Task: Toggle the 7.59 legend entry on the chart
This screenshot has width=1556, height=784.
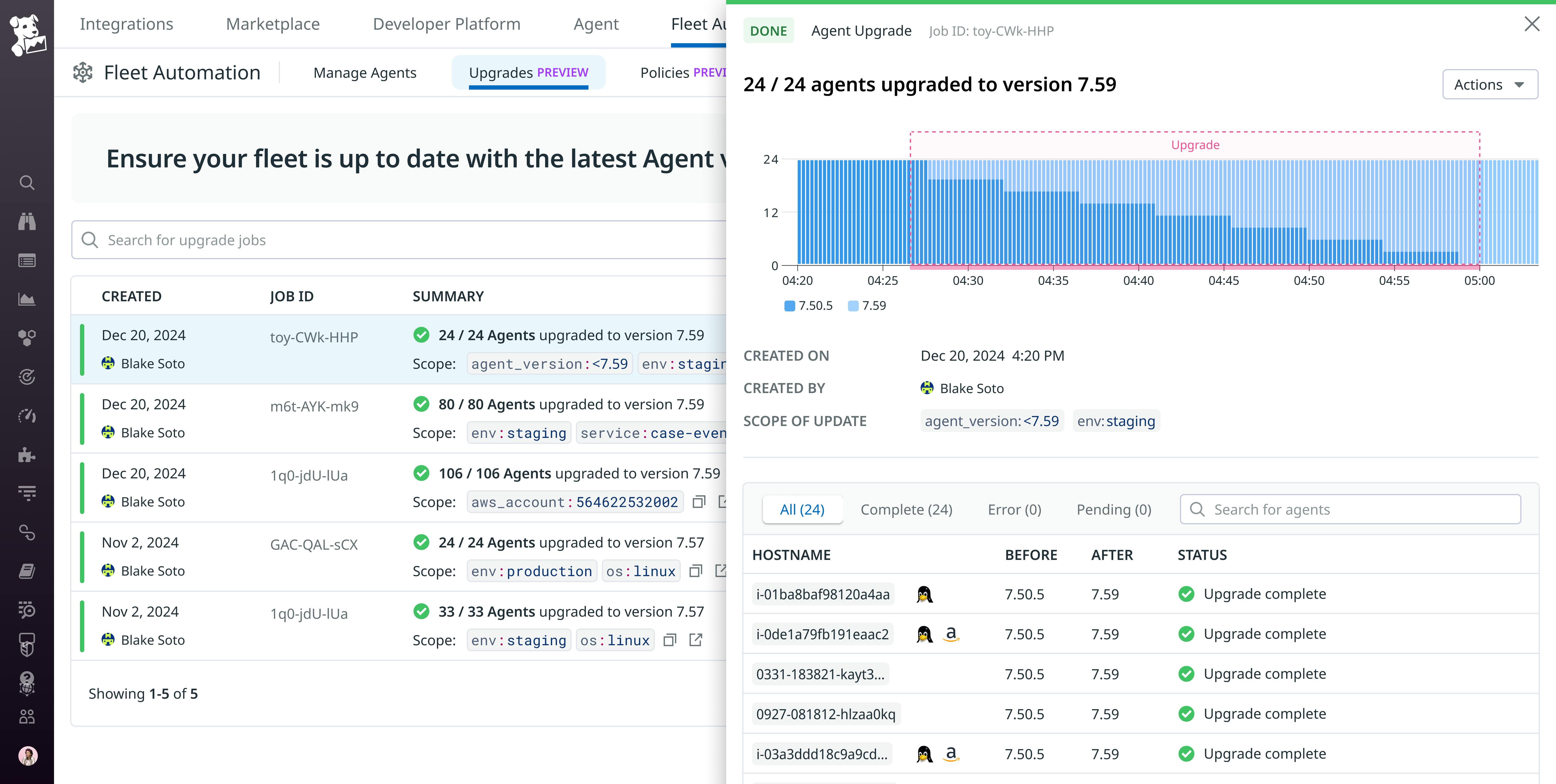Action: (868, 305)
